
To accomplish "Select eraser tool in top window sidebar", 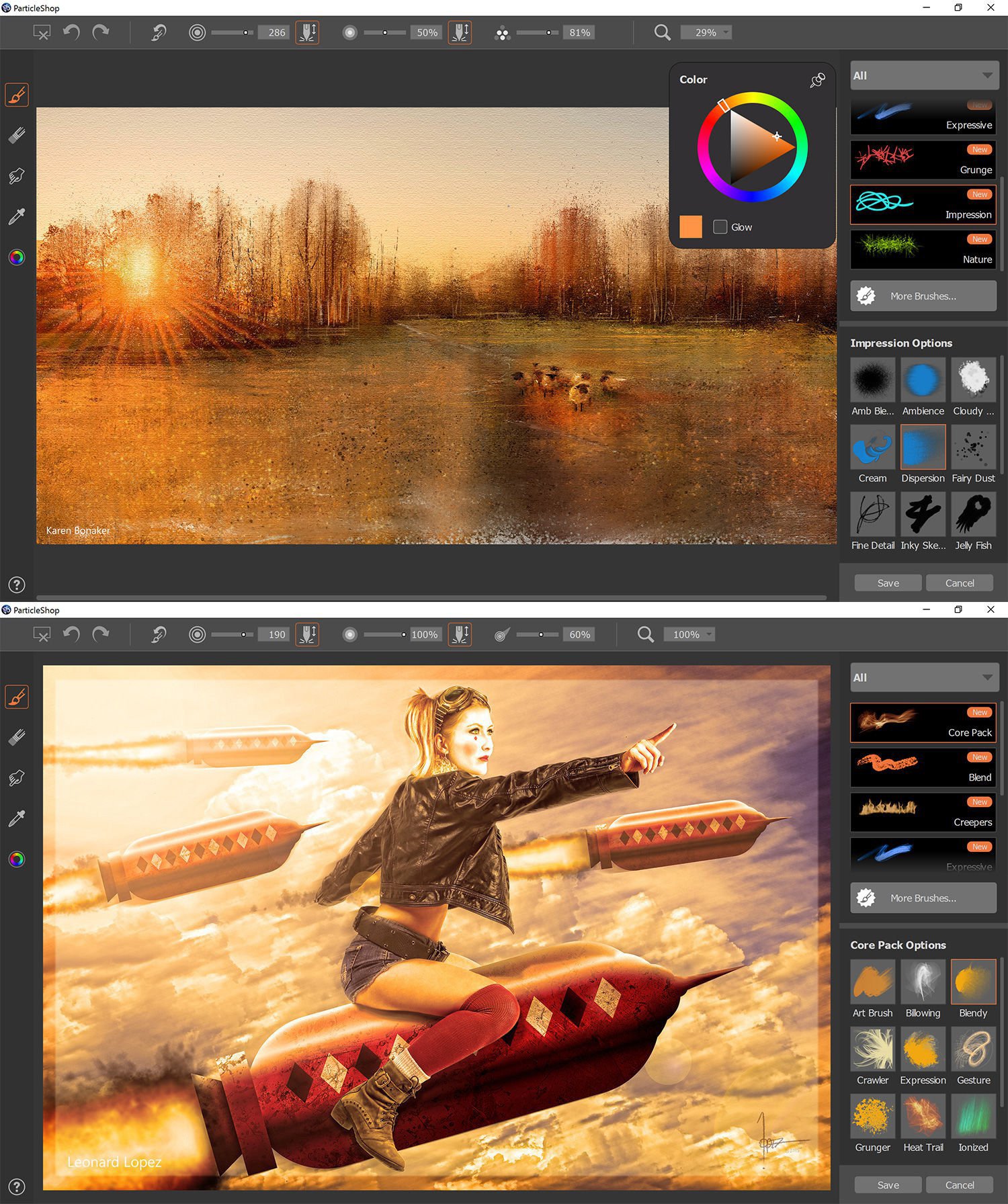I will (17, 136).
